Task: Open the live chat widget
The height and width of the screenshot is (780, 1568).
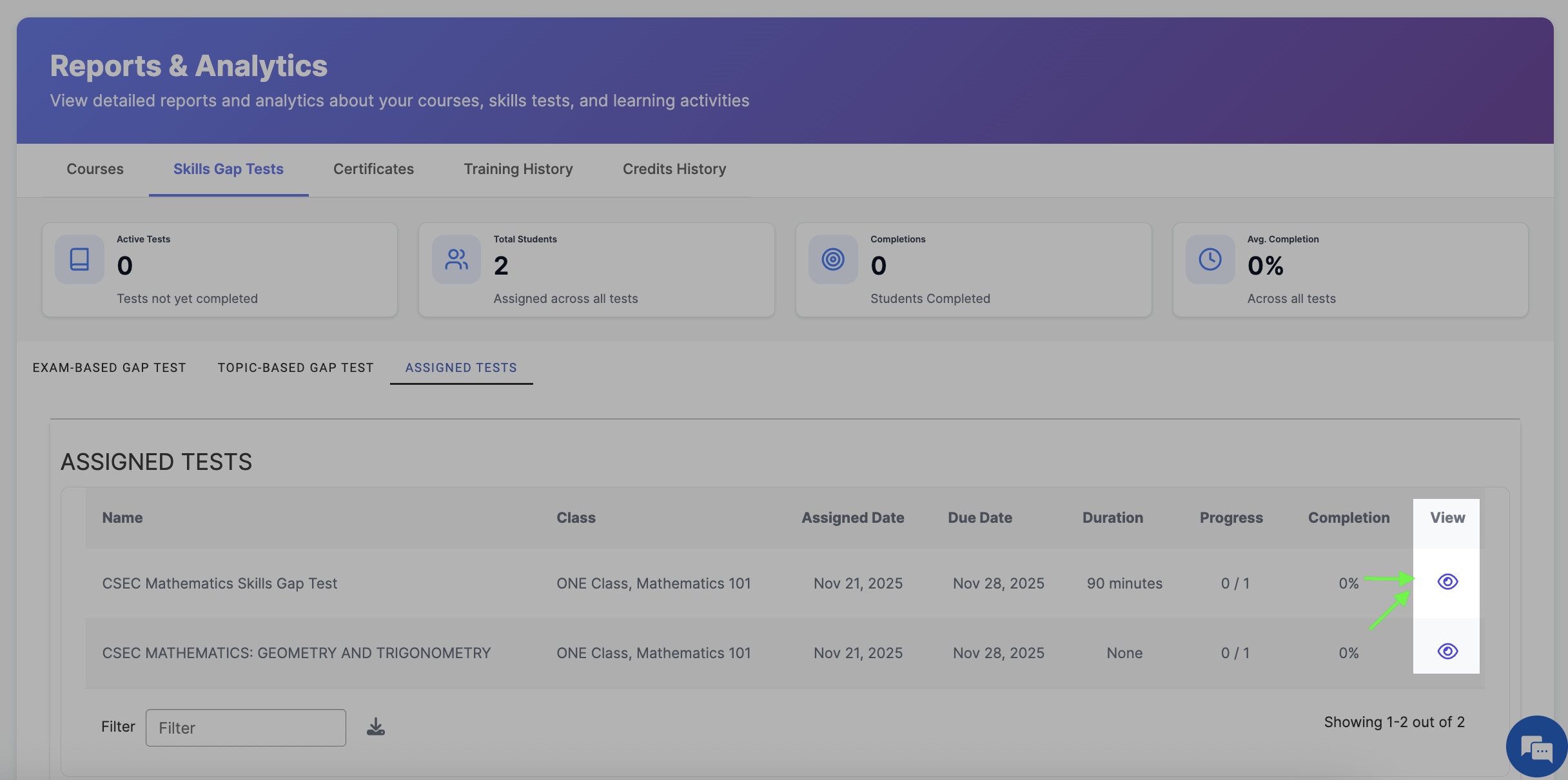Action: click(1536, 748)
